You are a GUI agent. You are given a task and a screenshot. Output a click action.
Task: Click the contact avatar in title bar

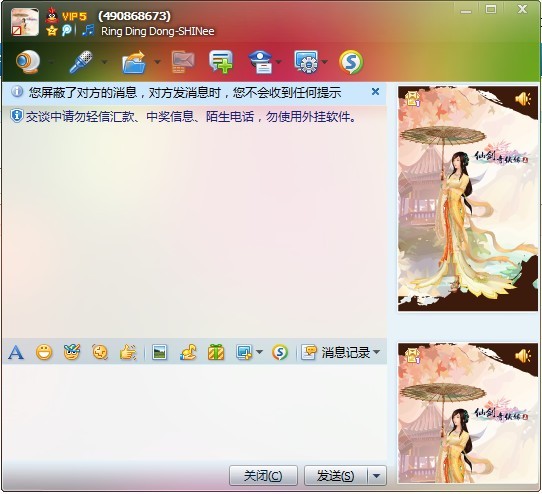(25, 22)
